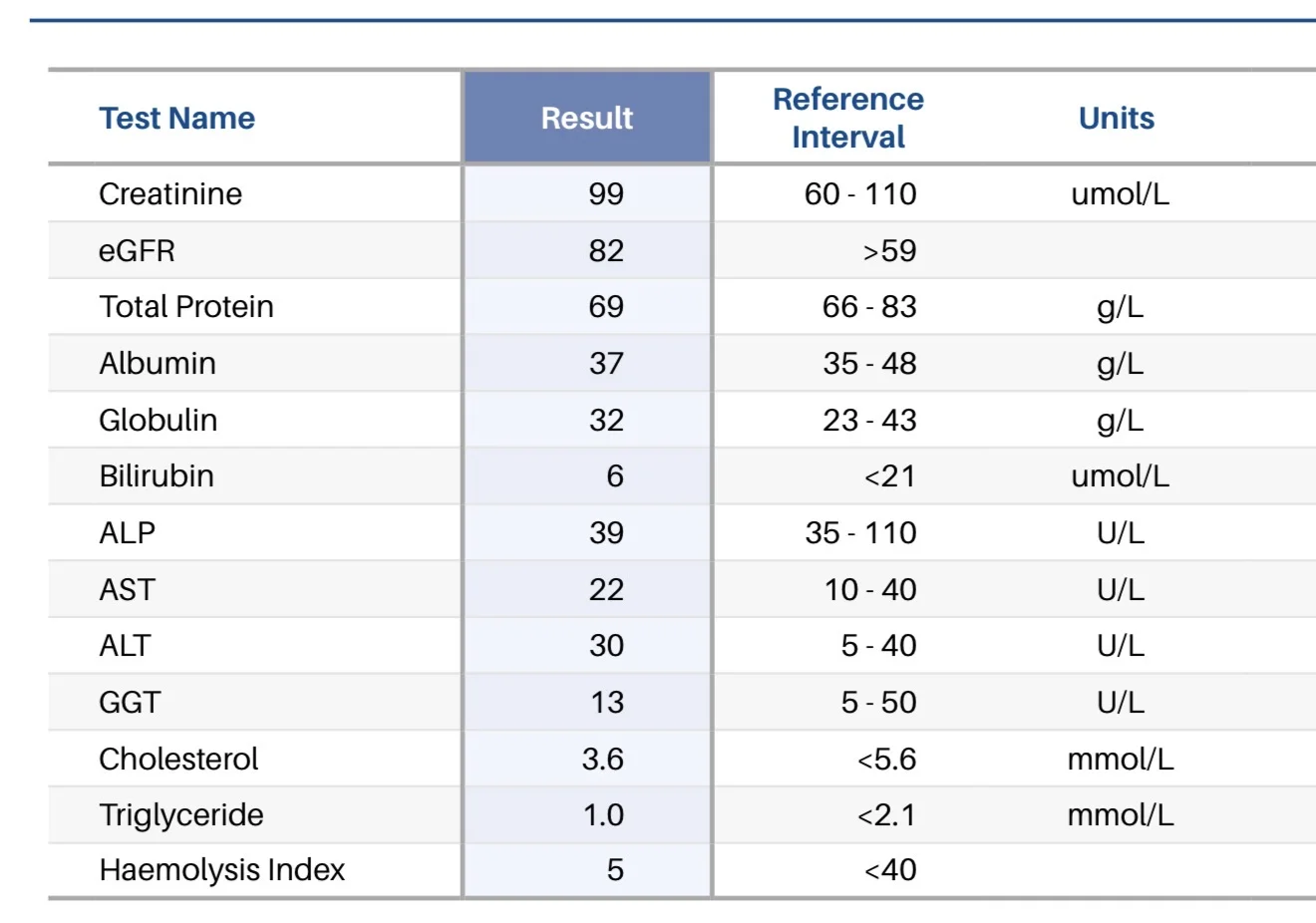
Task: Select the Cholesterol result value 3.6
Action: tap(603, 759)
